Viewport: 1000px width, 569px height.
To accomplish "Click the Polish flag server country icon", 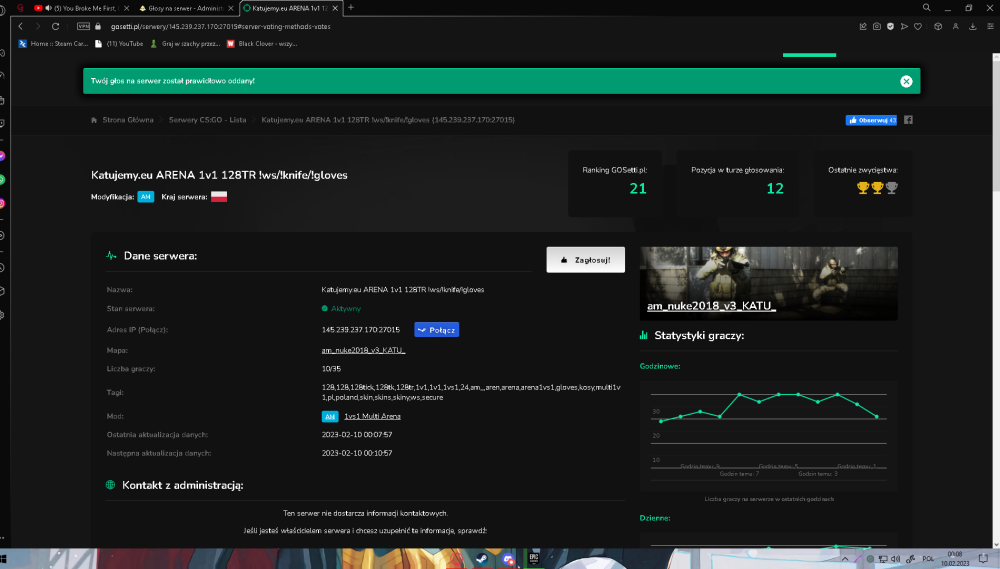I will pos(219,196).
